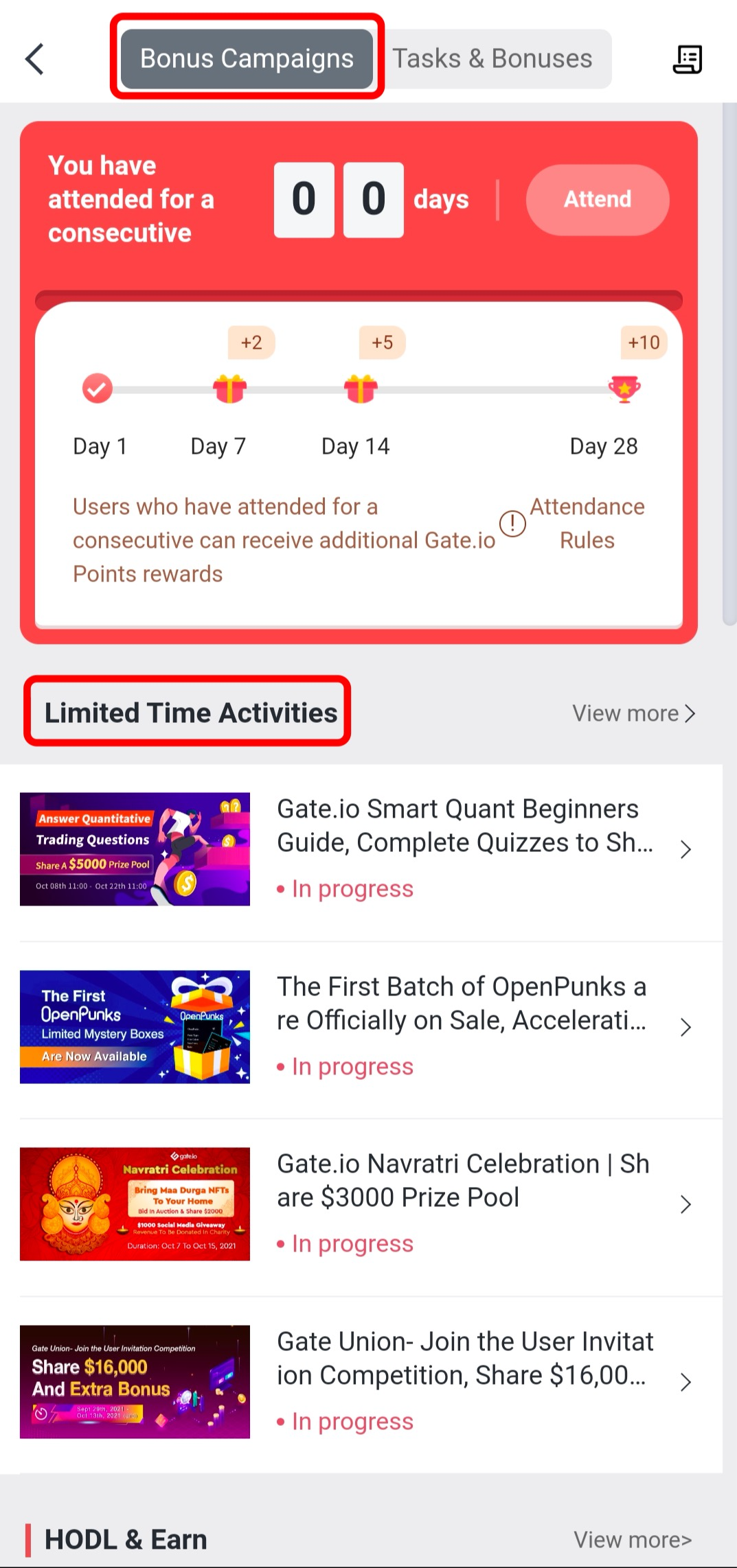Open the Attendance Rules link

(587, 523)
